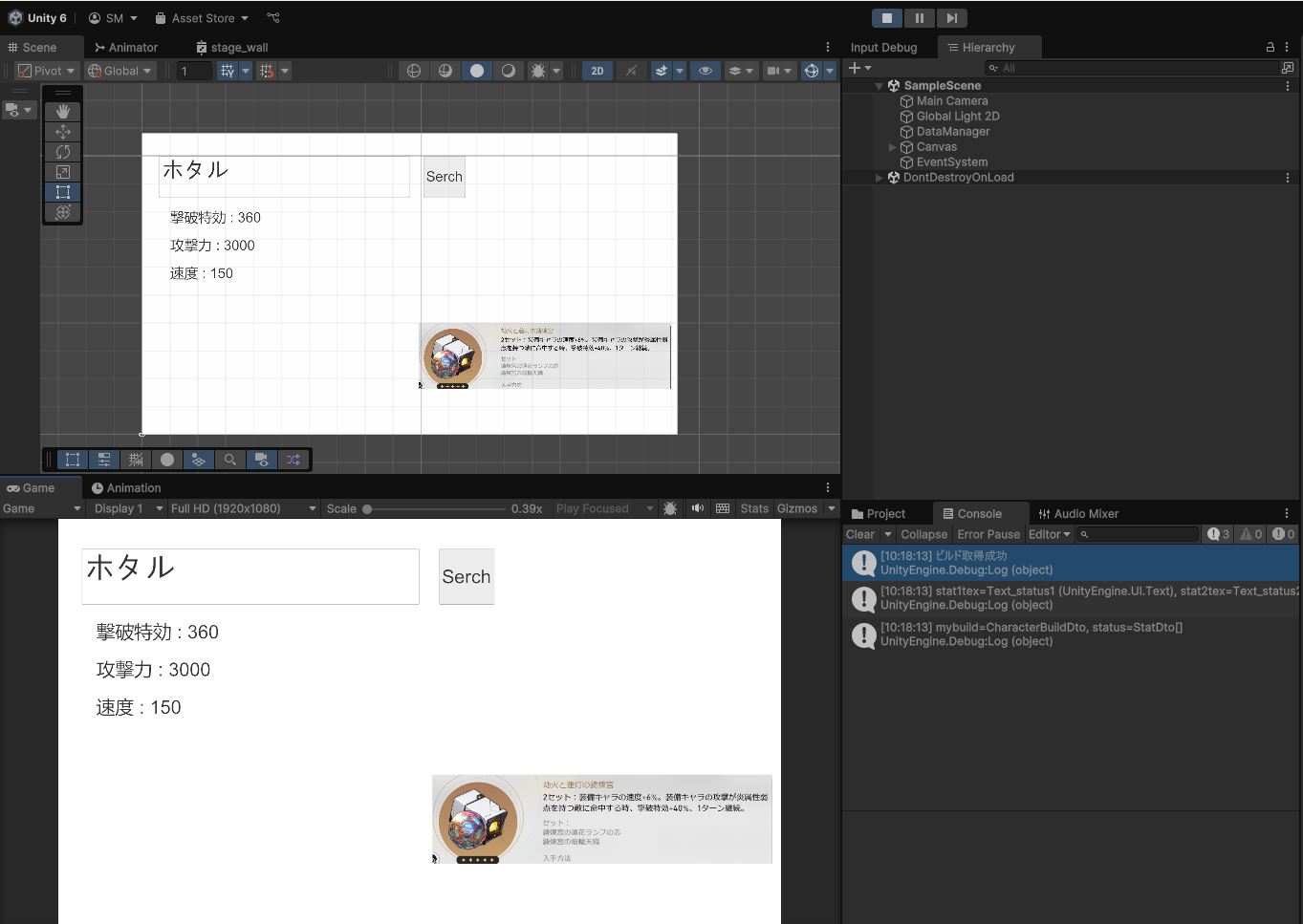Expand the DontDestroyOnLoad scene
This screenshot has height=924, width=1303.
880,178
